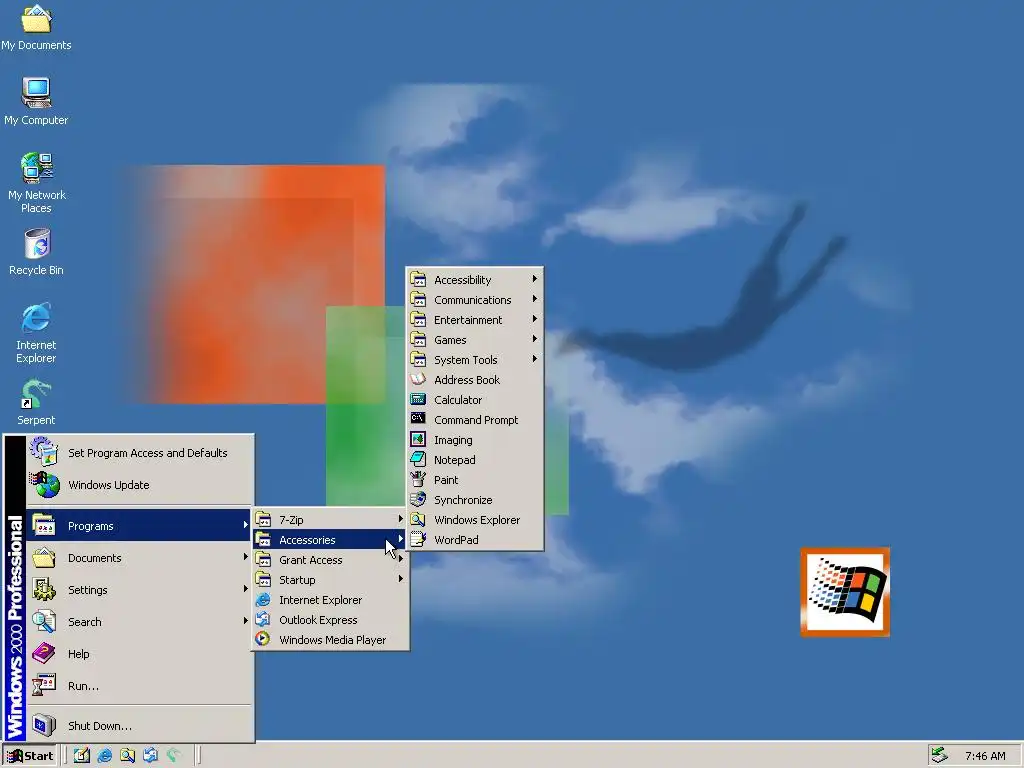Image resolution: width=1024 pixels, height=768 pixels.
Task: Click Synchronize in Accessories menu
Action: tap(475, 500)
